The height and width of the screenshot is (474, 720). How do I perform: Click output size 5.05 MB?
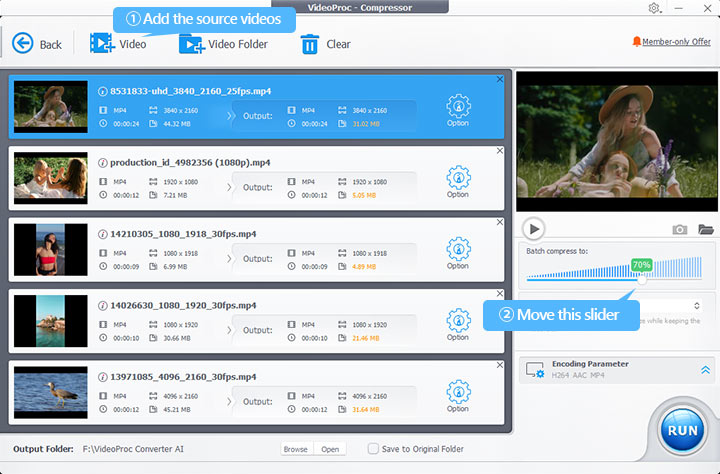click(364, 195)
